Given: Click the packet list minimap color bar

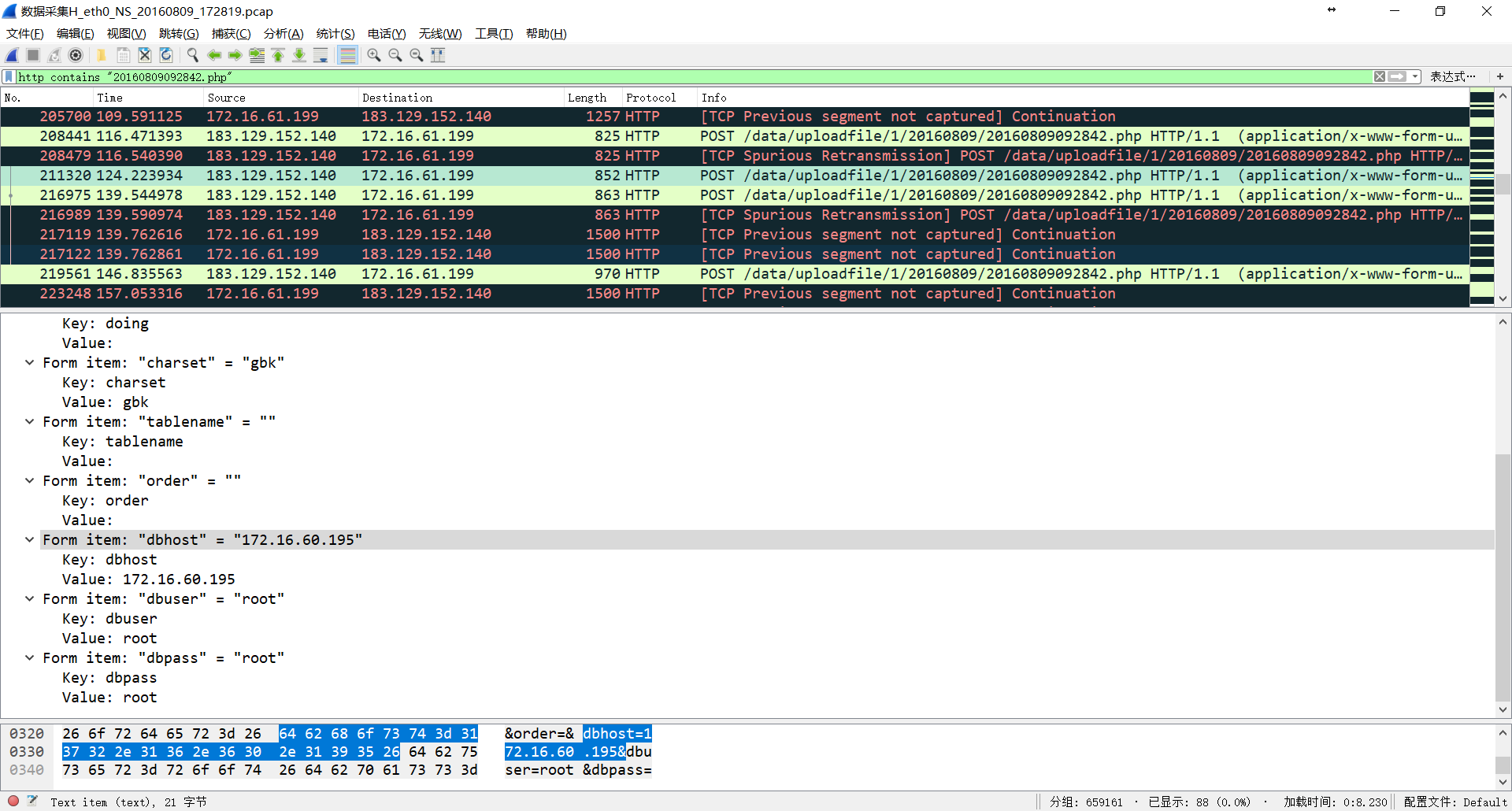Looking at the screenshot, I should tap(1481, 197).
